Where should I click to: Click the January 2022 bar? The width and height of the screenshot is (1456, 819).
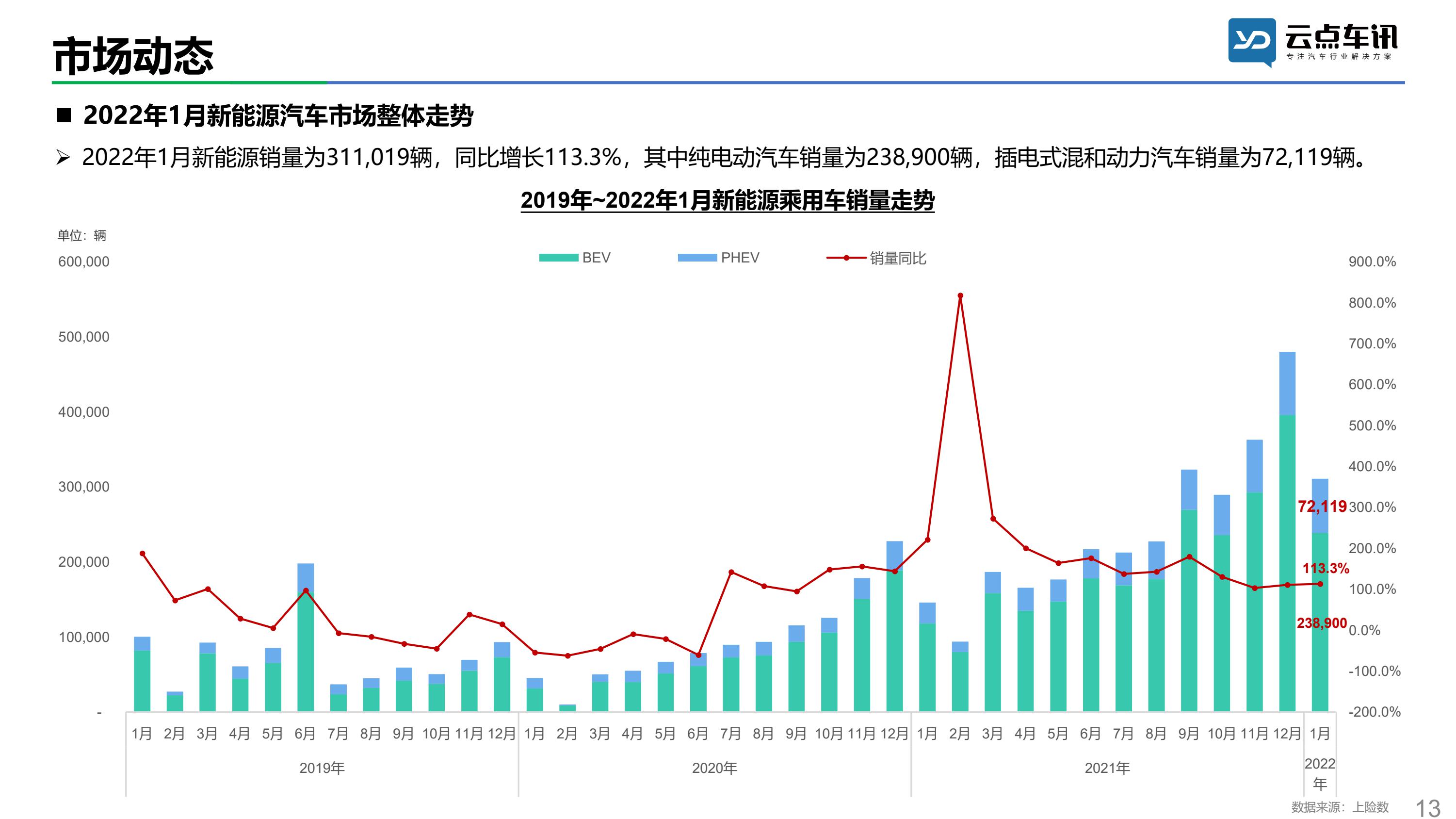[x=1320, y=595]
